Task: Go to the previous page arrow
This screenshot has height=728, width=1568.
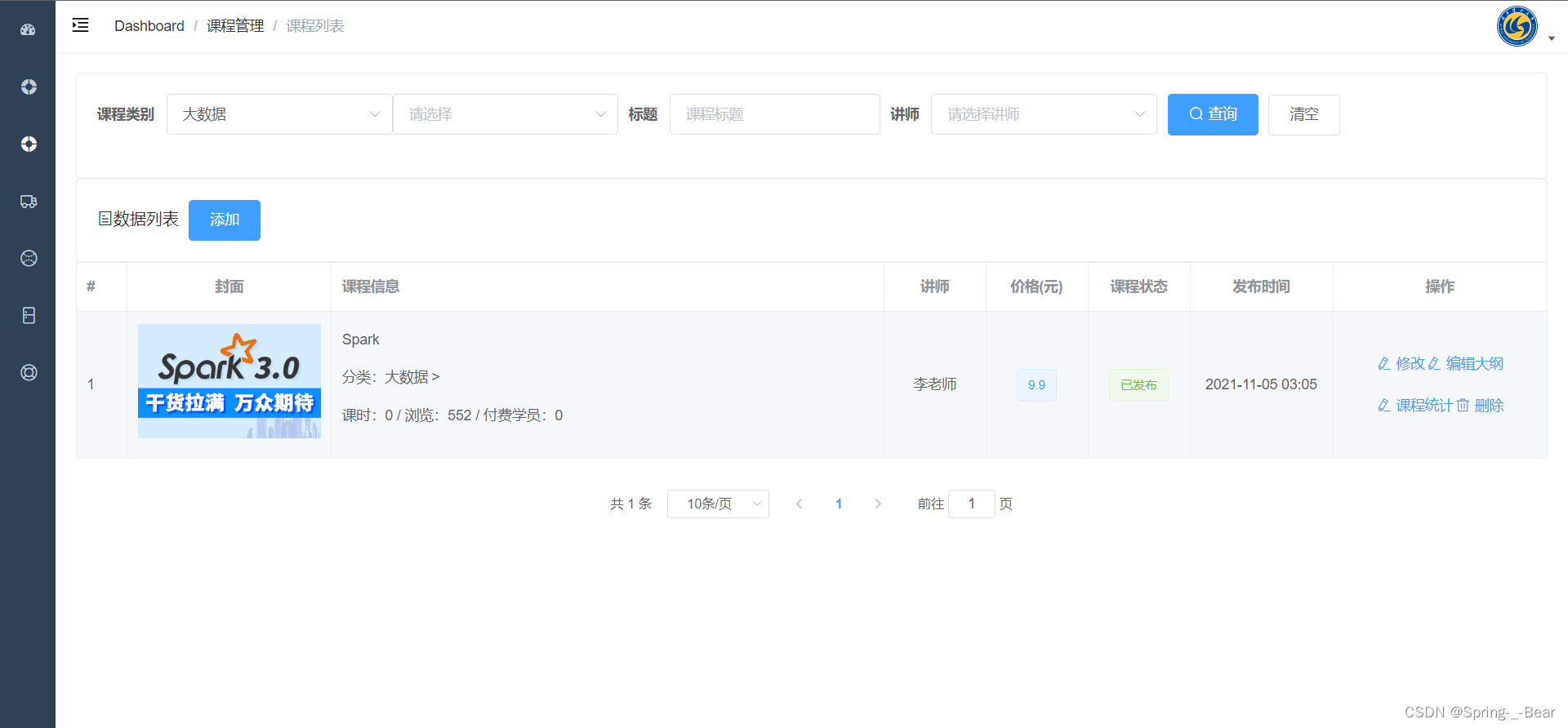Action: click(799, 504)
